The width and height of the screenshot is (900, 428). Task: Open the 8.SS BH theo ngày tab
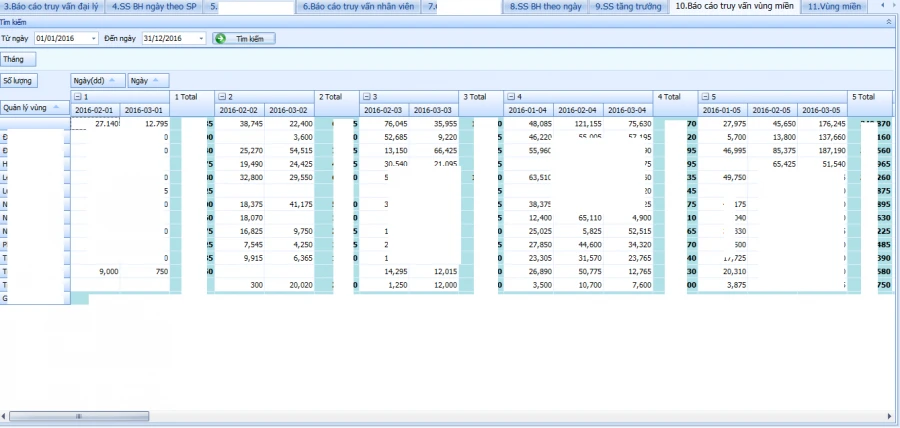coord(545,7)
